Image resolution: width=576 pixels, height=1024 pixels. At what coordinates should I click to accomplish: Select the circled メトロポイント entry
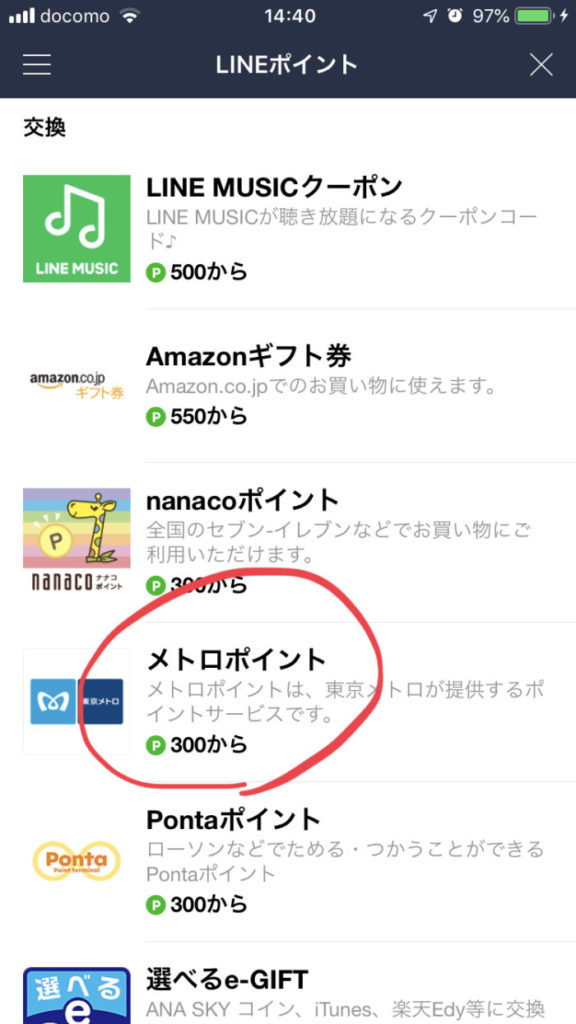[353, 701]
